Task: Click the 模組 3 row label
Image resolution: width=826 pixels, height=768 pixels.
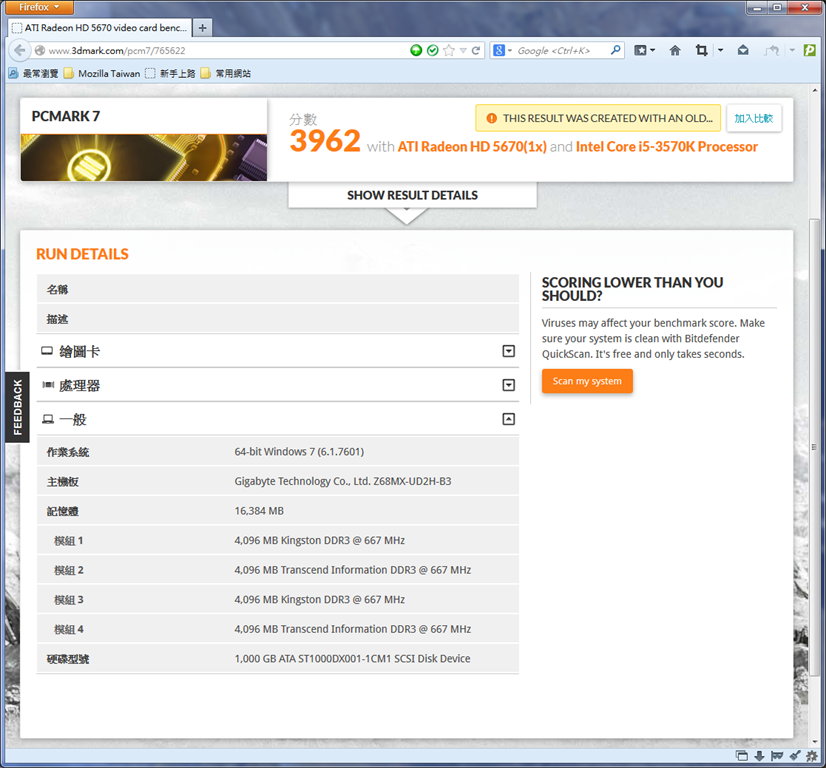Action: pos(68,599)
